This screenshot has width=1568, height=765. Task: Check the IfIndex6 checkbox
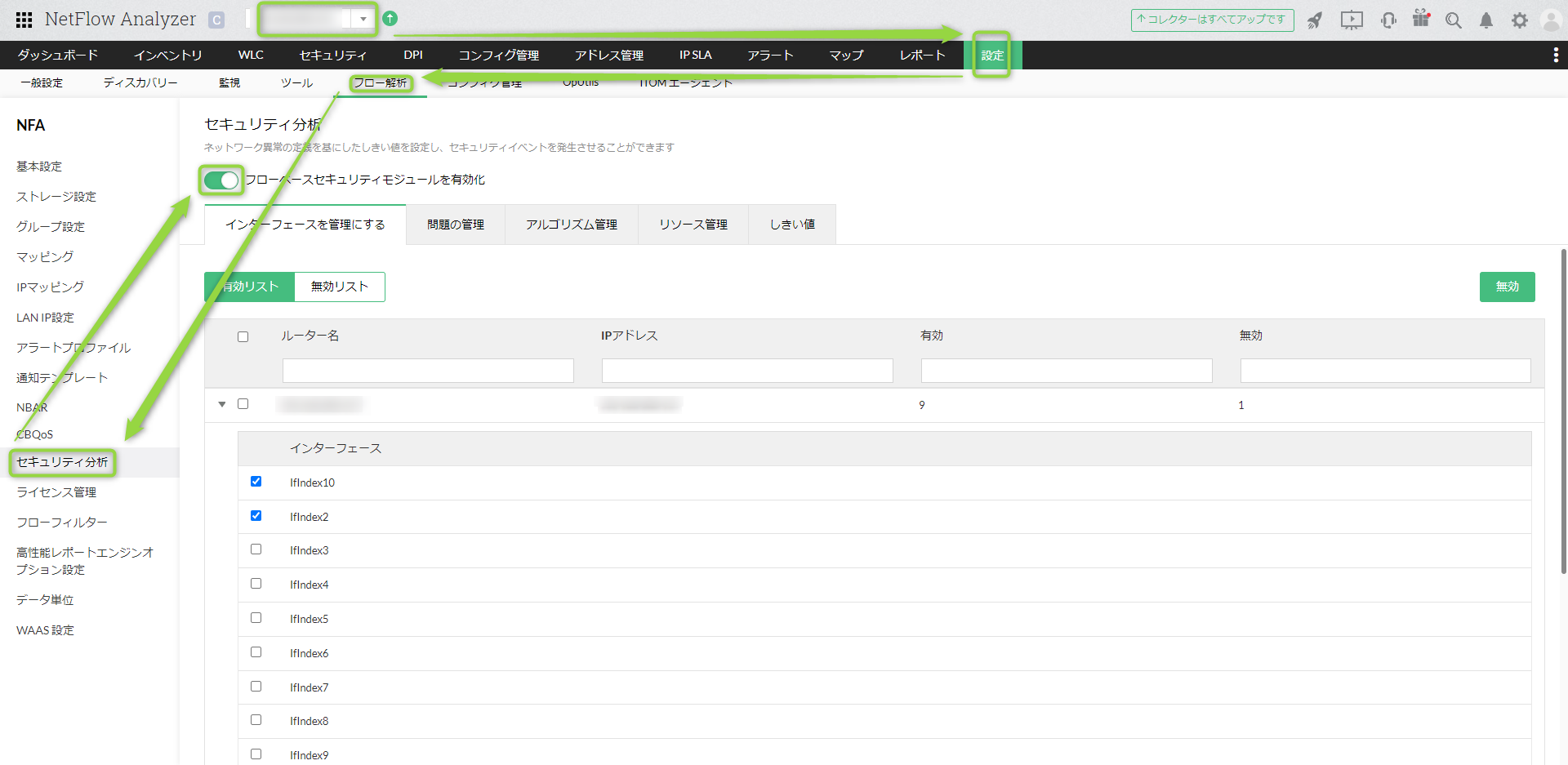256,652
